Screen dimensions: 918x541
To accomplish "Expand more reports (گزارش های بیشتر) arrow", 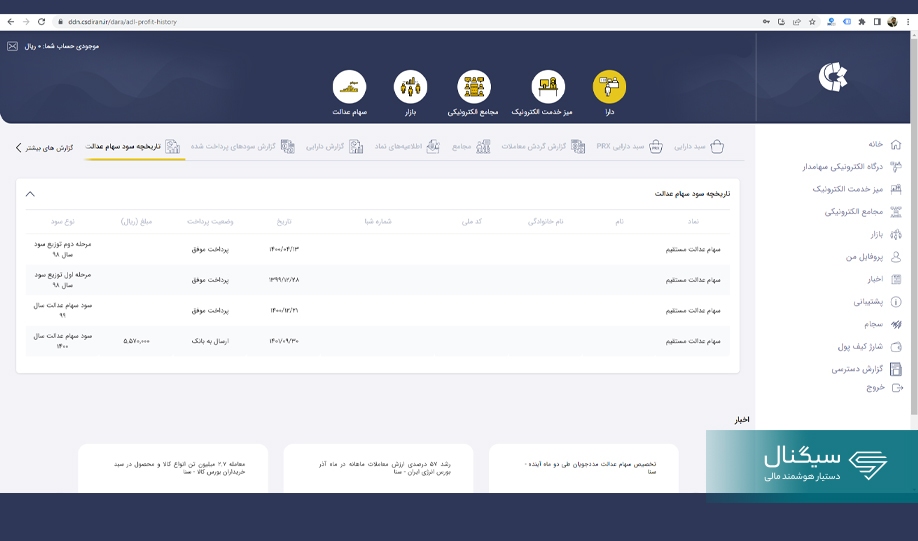I will point(18,147).
